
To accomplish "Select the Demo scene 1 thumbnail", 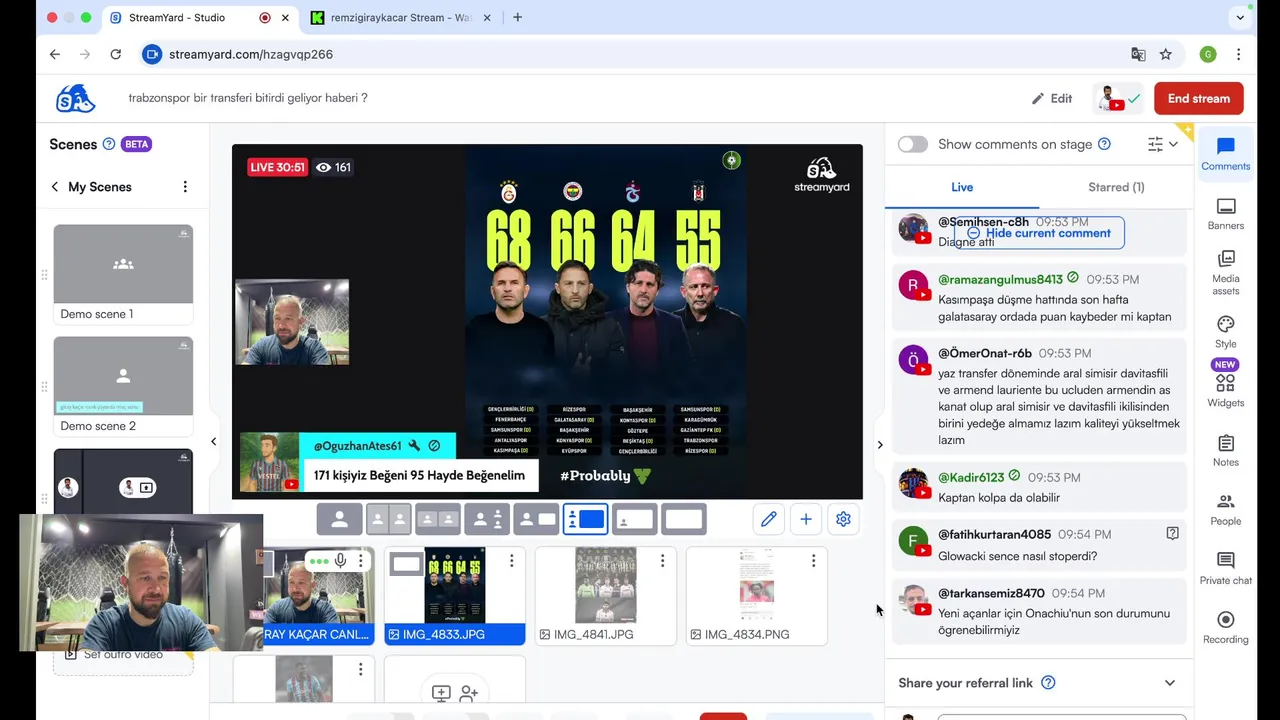I will click(123, 264).
